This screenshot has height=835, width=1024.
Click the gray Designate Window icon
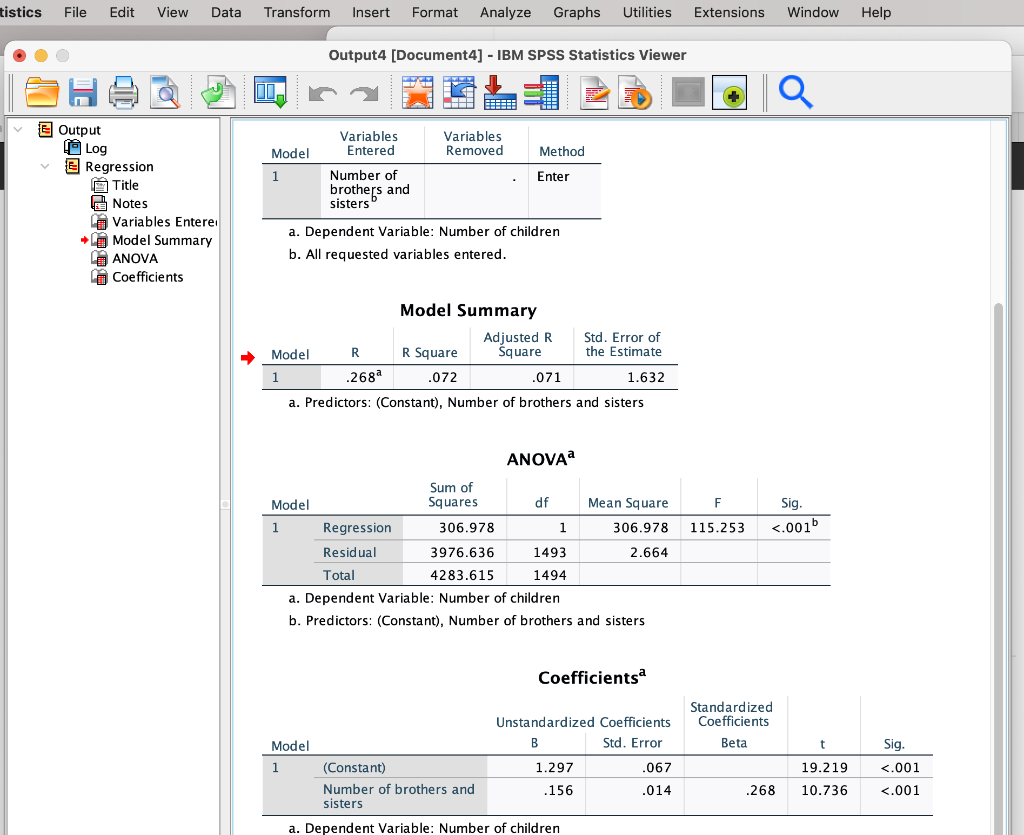coord(688,92)
